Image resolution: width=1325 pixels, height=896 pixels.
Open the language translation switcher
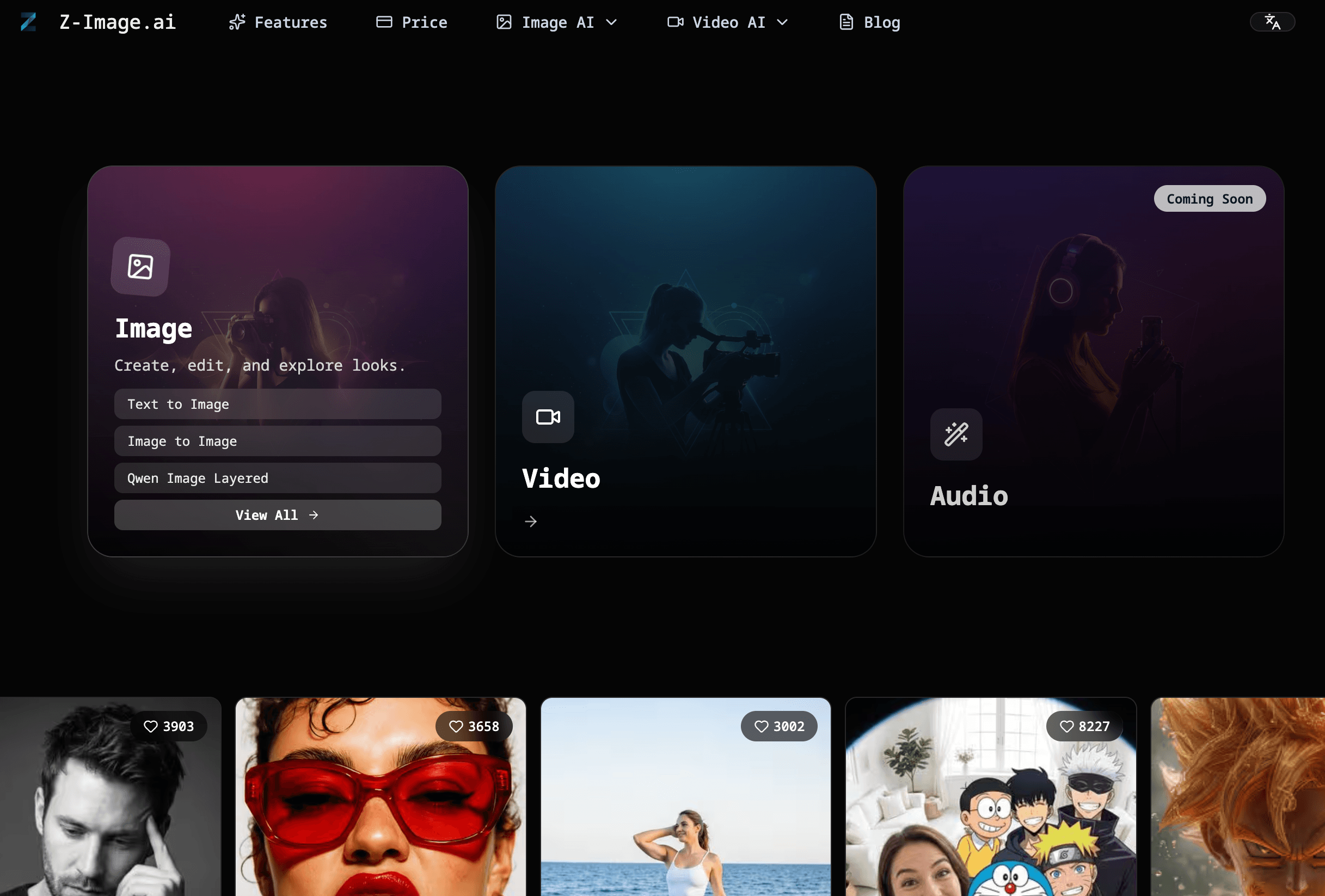(x=1272, y=22)
